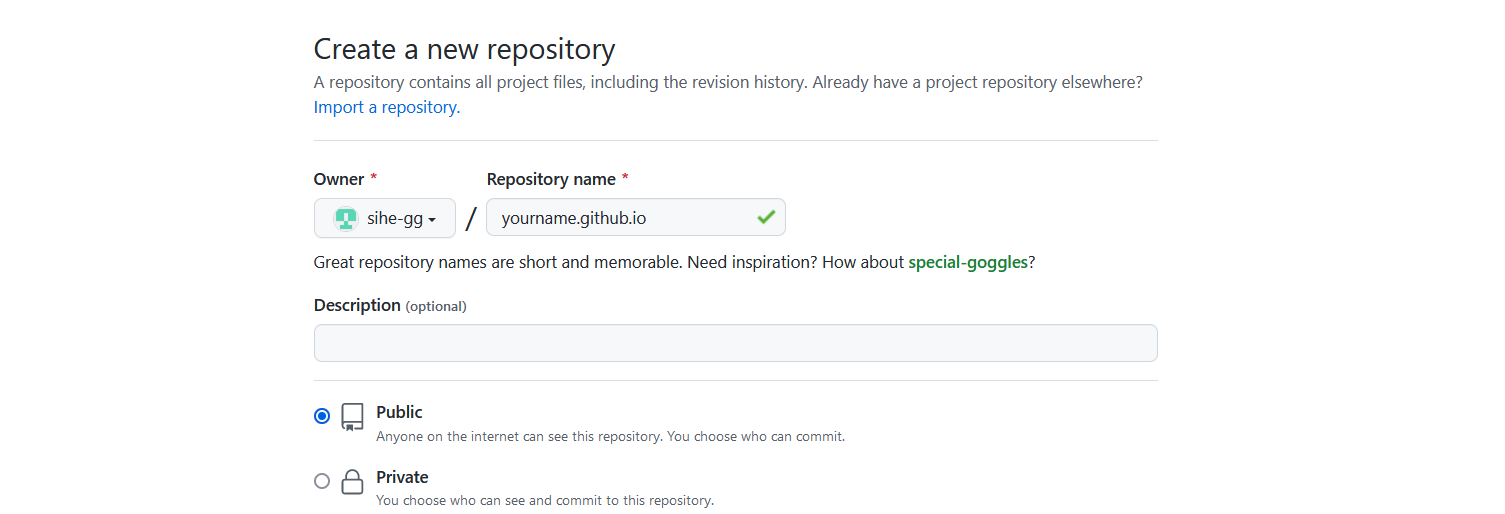The width and height of the screenshot is (1505, 514).
Task: Click text 'Anyone on the internet can see this repository'
Action: point(518,437)
